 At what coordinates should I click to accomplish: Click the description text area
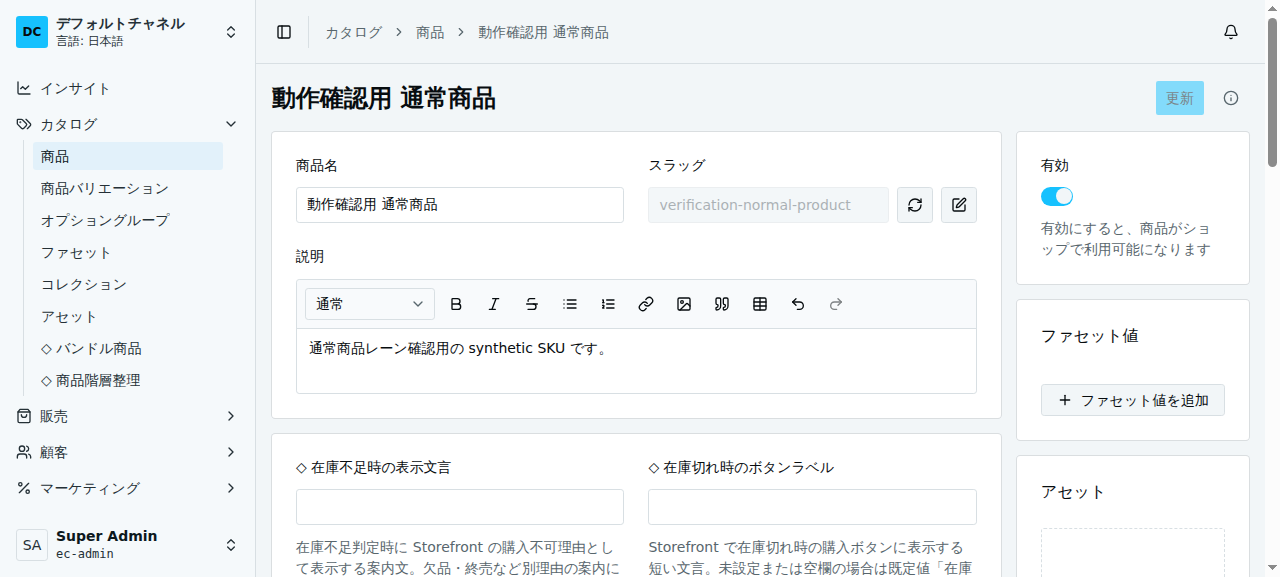[x=636, y=361]
